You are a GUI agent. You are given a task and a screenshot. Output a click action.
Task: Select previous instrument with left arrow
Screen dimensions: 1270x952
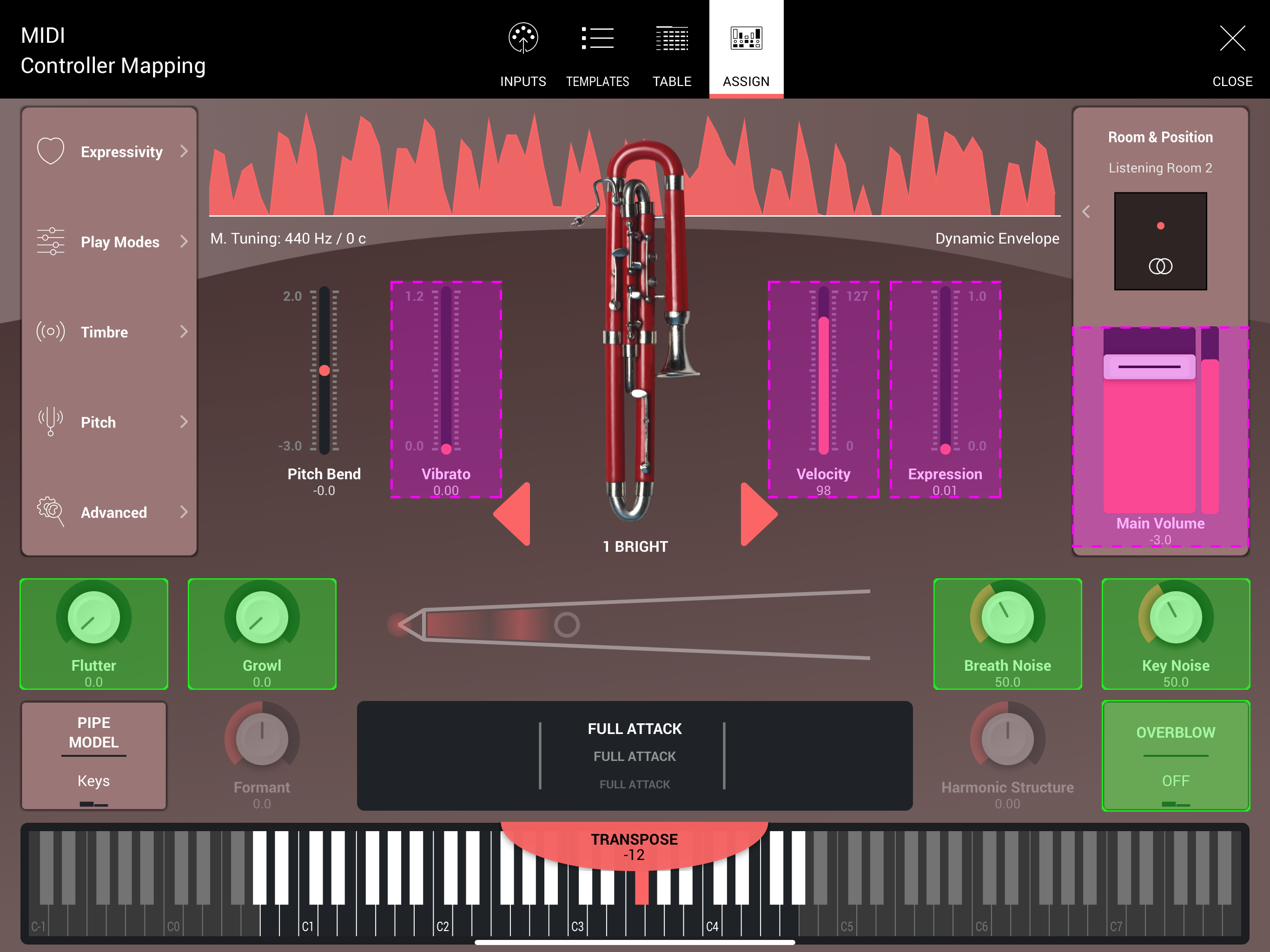[x=513, y=514]
